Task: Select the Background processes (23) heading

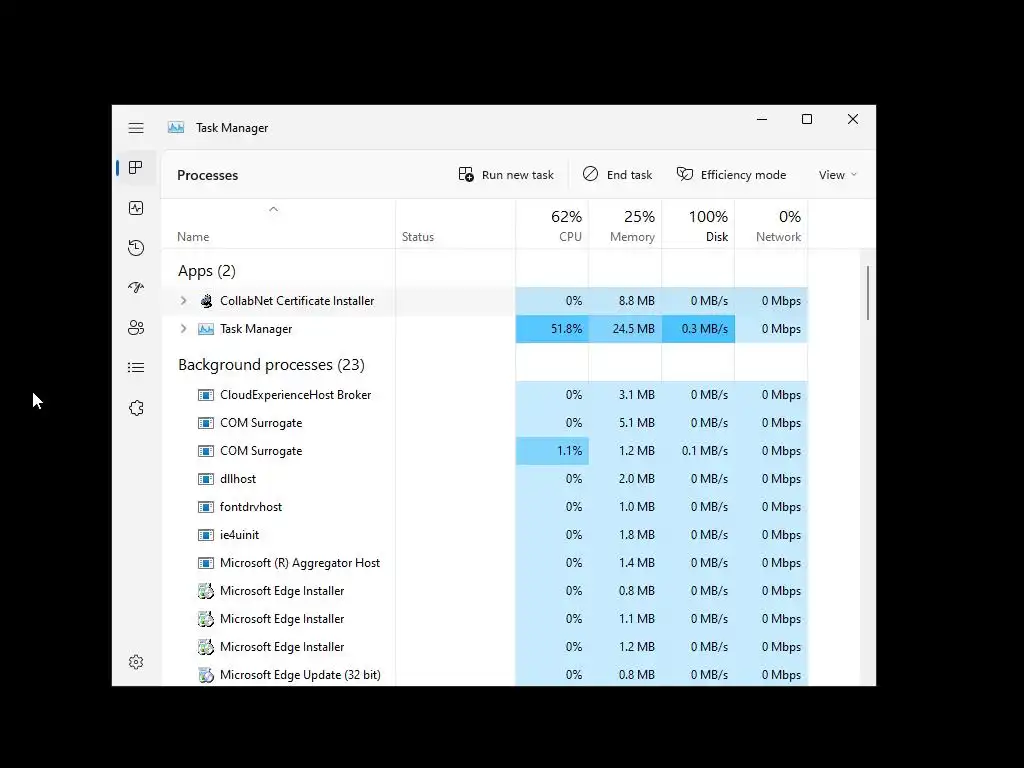Action: click(272, 365)
